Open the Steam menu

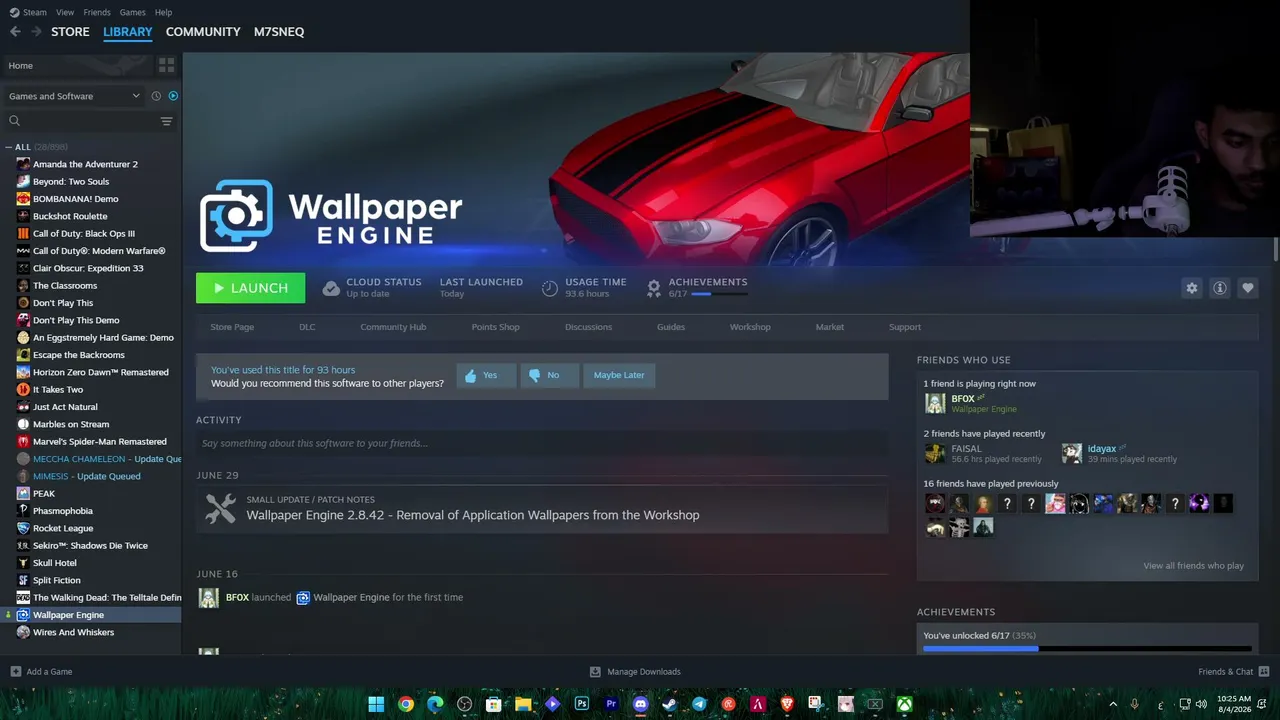(29, 12)
